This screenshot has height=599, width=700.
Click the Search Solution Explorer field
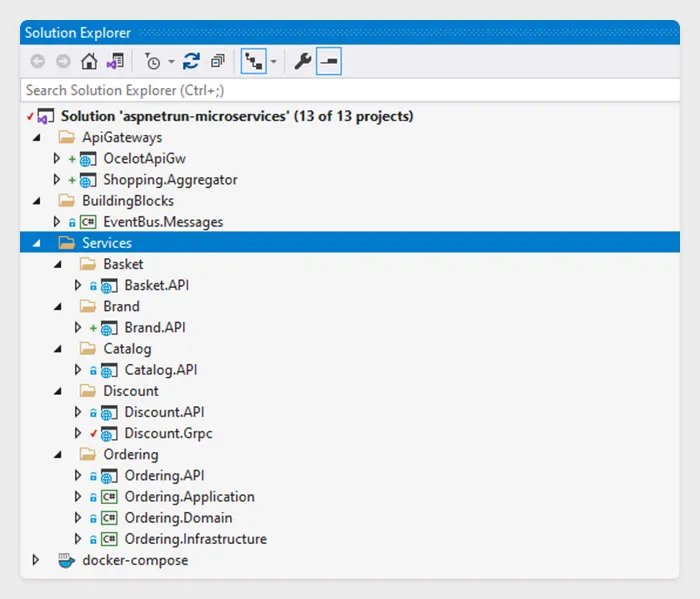350,91
